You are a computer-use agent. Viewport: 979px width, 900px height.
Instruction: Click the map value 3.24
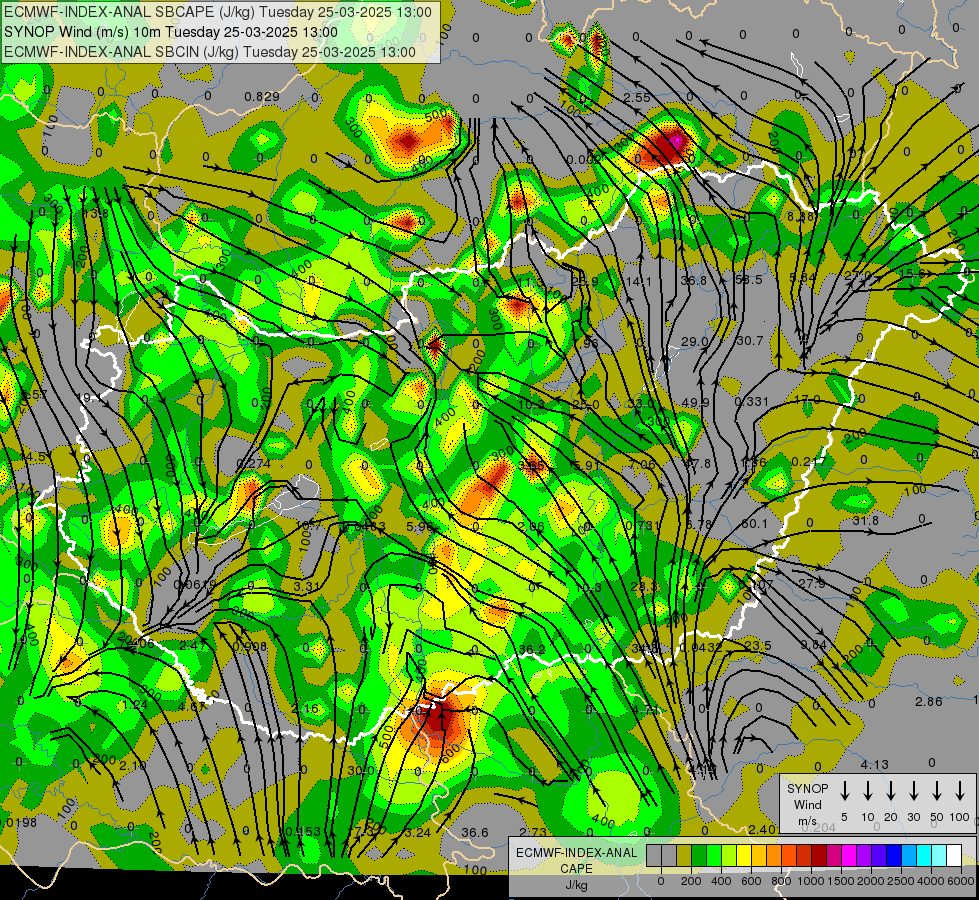click(418, 833)
